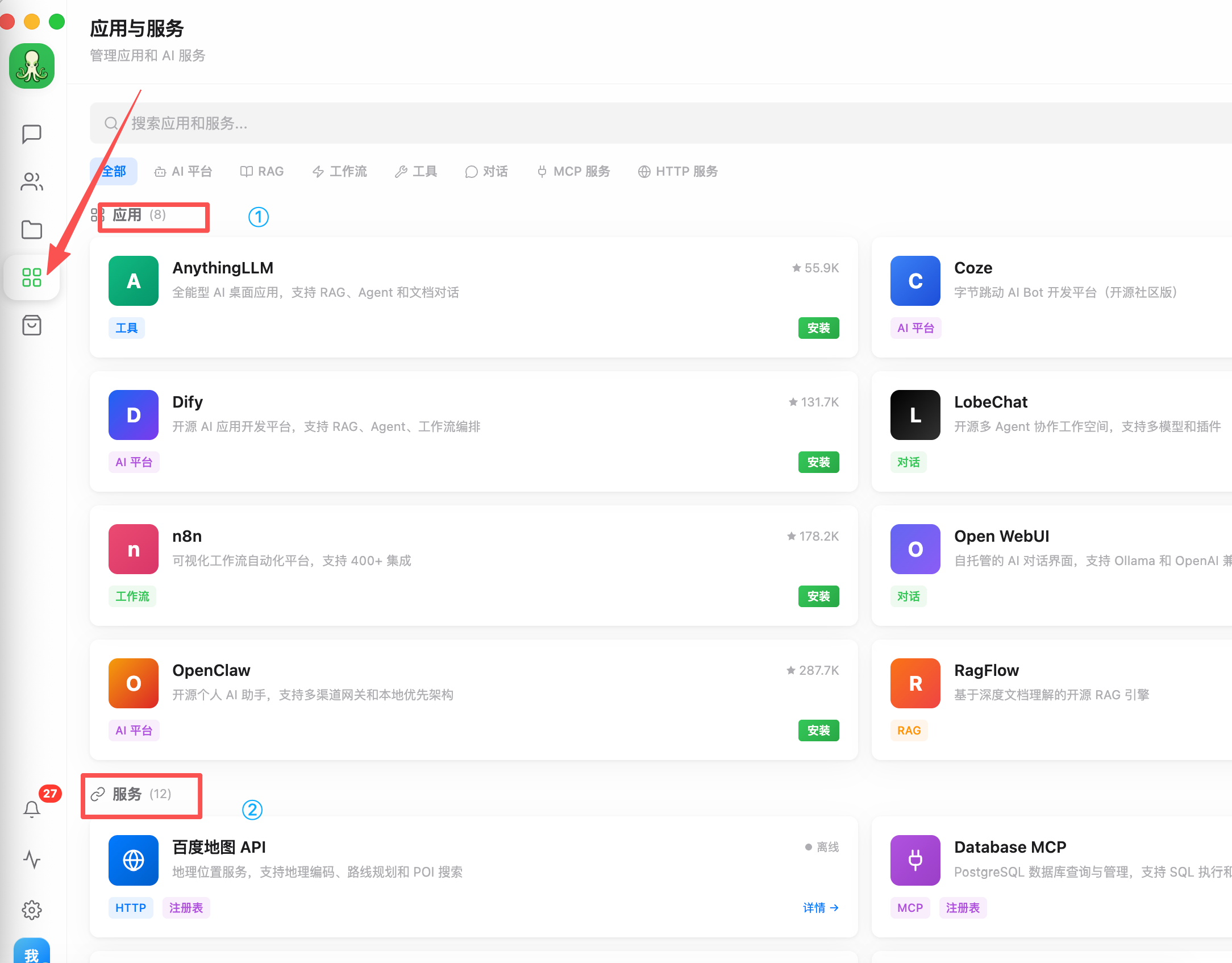Open the Dify title
1232x963 pixels.
point(188,402)
